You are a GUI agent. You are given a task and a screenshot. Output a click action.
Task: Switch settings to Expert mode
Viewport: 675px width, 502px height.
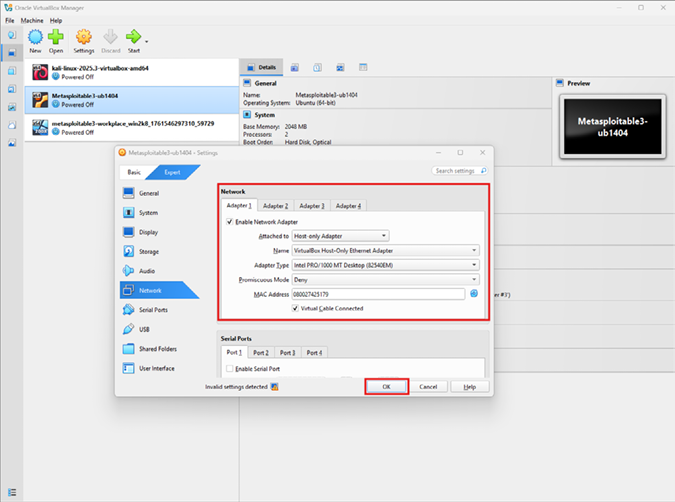pyautogui.click(x=172, y=172)
